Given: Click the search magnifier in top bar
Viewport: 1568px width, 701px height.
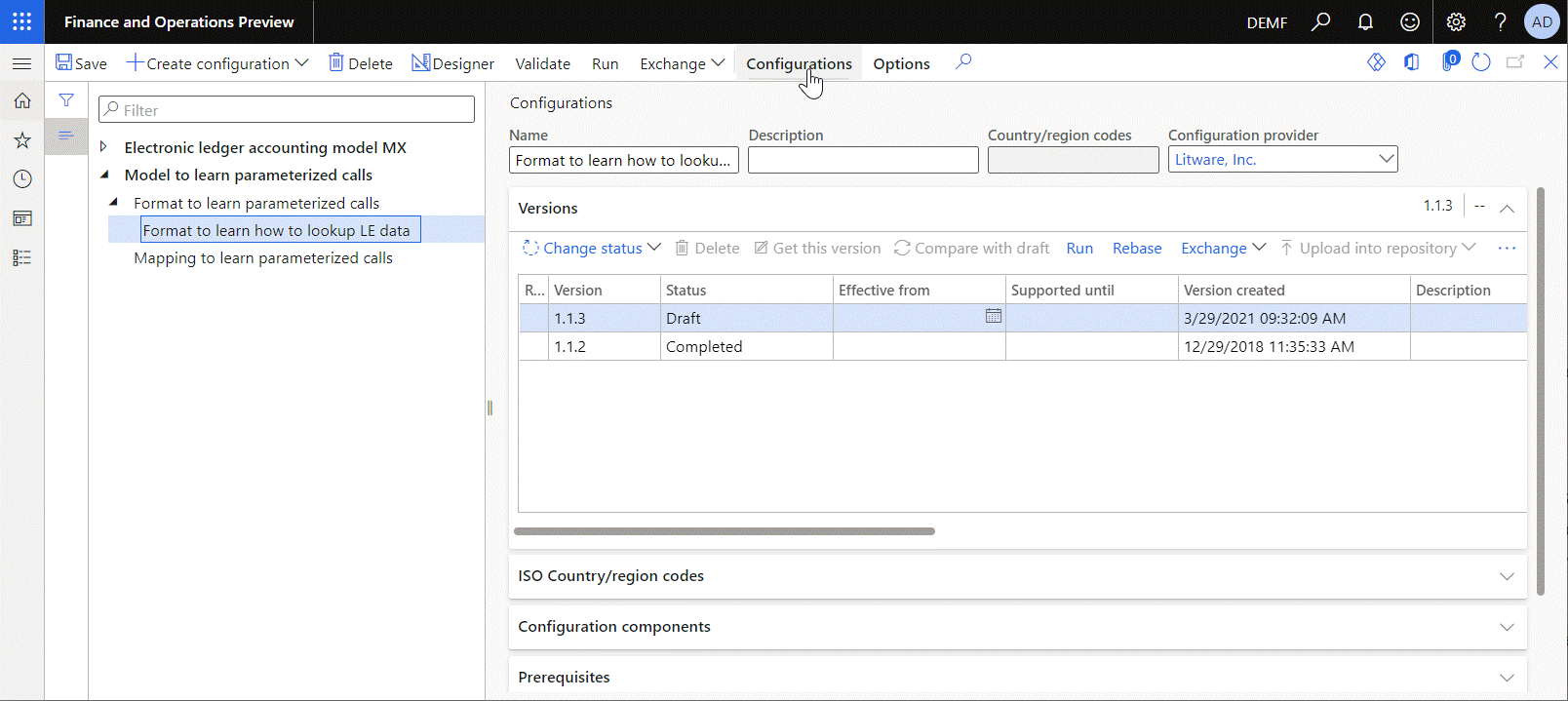Looking at the screenshot, I should click(x=1320, y=21).
